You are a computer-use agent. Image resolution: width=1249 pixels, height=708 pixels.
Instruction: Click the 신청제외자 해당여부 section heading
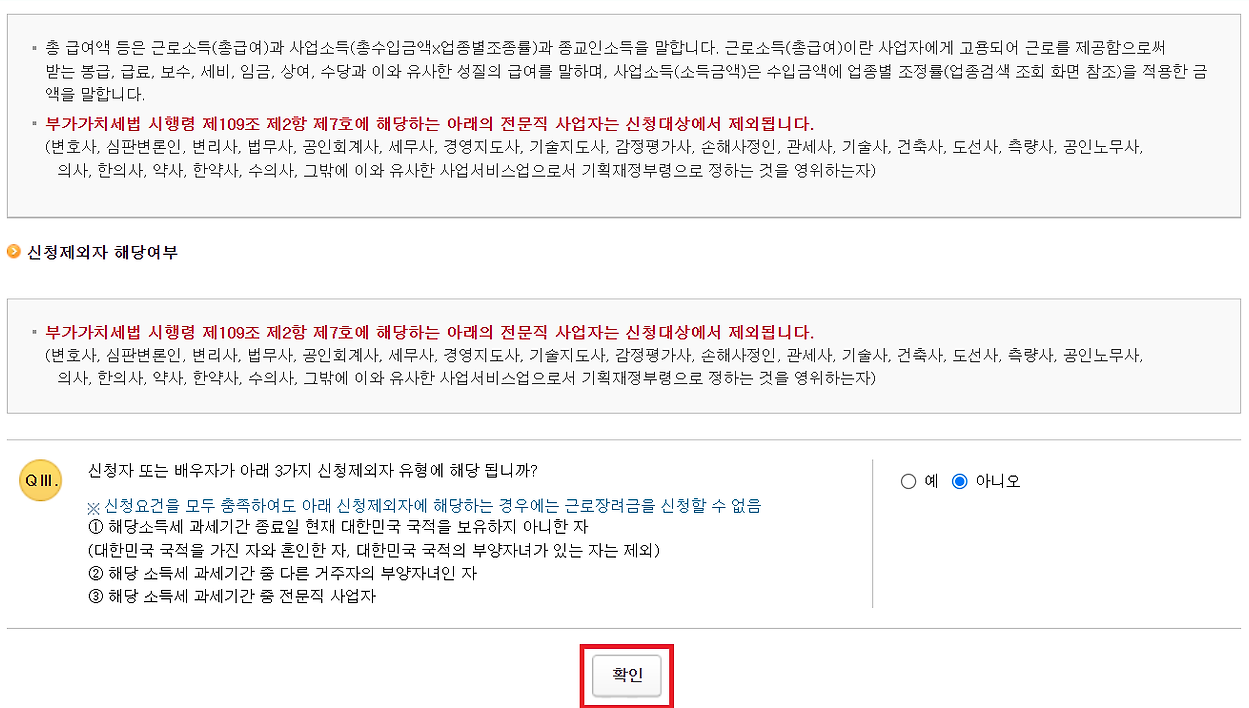pos(78,253)
